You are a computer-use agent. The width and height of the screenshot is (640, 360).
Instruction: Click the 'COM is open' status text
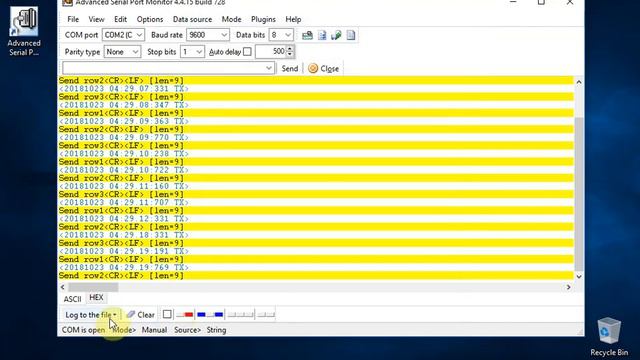83,330
